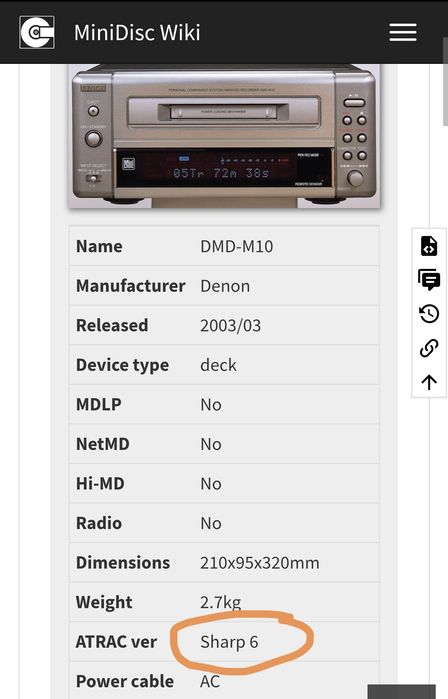This screenshot has width=448, height=699.
Task: Select the manufacturer value Denon
Action: coord(225,286)
